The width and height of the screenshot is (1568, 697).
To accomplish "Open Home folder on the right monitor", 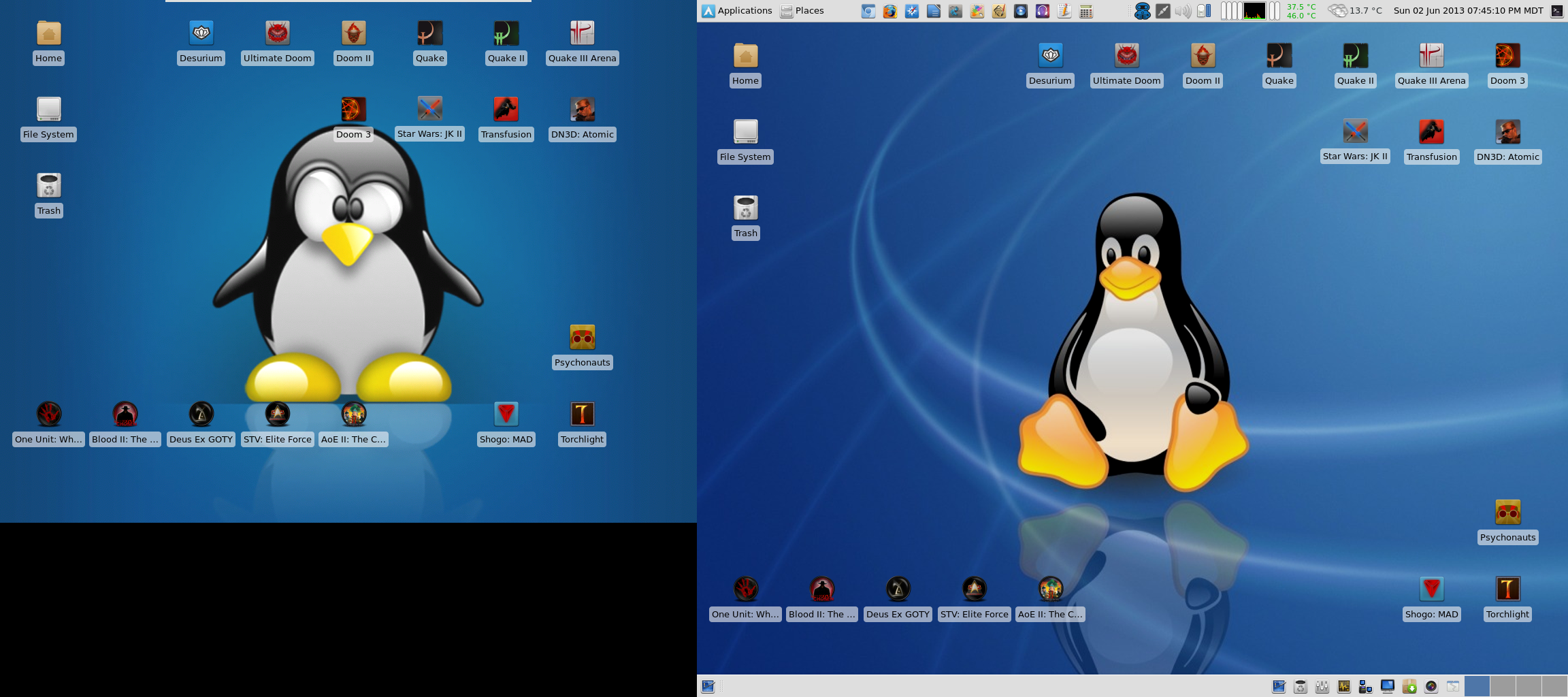I will 746,65.
